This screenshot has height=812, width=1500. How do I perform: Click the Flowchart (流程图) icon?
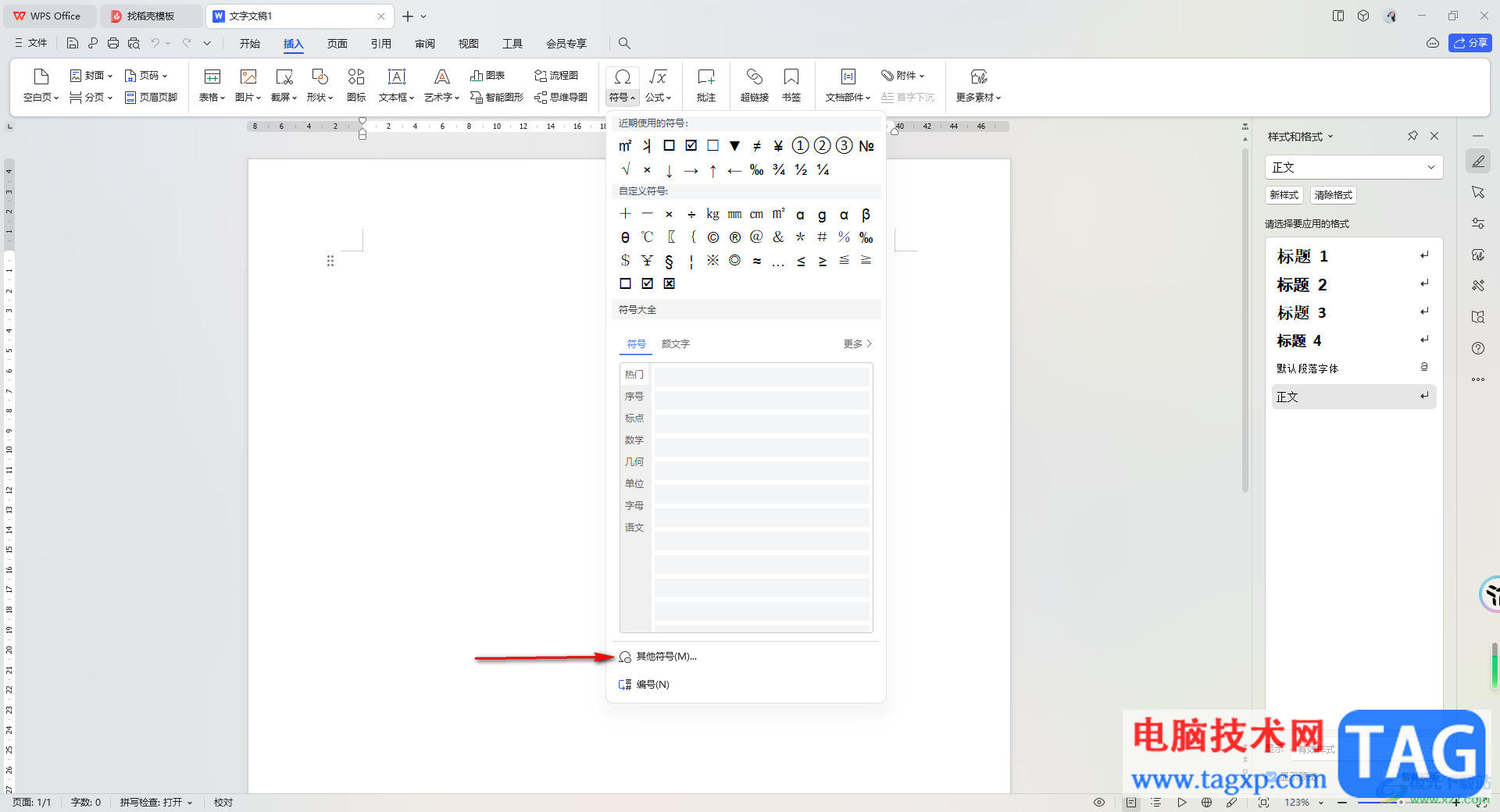(x=555, y=76)
